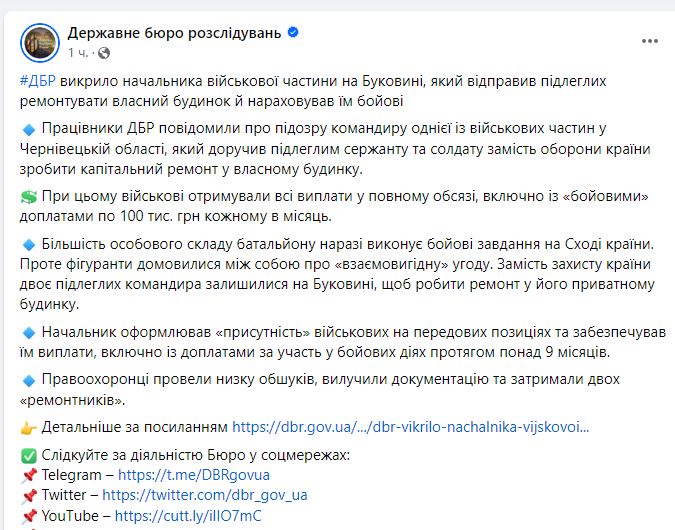Open the YouTube cutt.ly link

[x=188, y=516]
